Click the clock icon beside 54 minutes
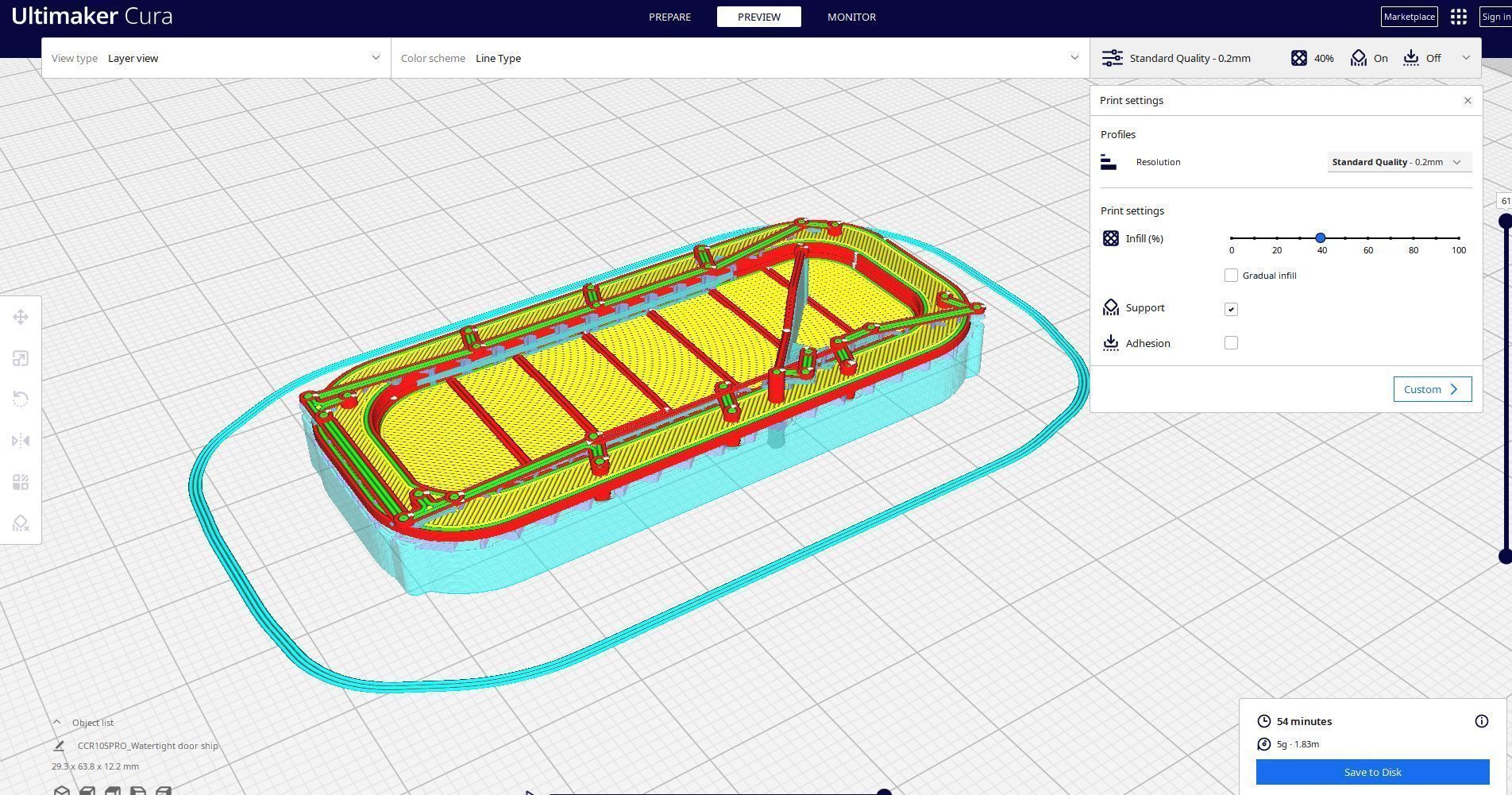 click(1264, 721)
